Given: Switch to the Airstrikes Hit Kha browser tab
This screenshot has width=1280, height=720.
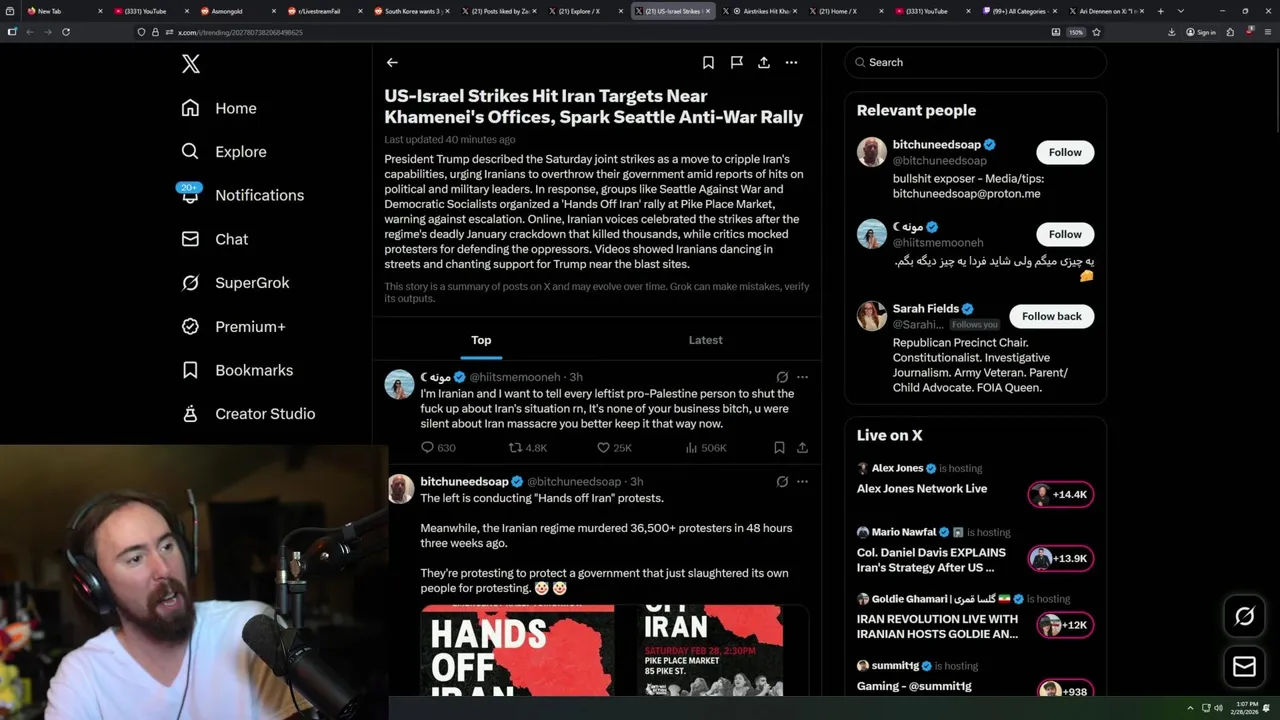Looking at the screenshot, I should pos(757,11).
